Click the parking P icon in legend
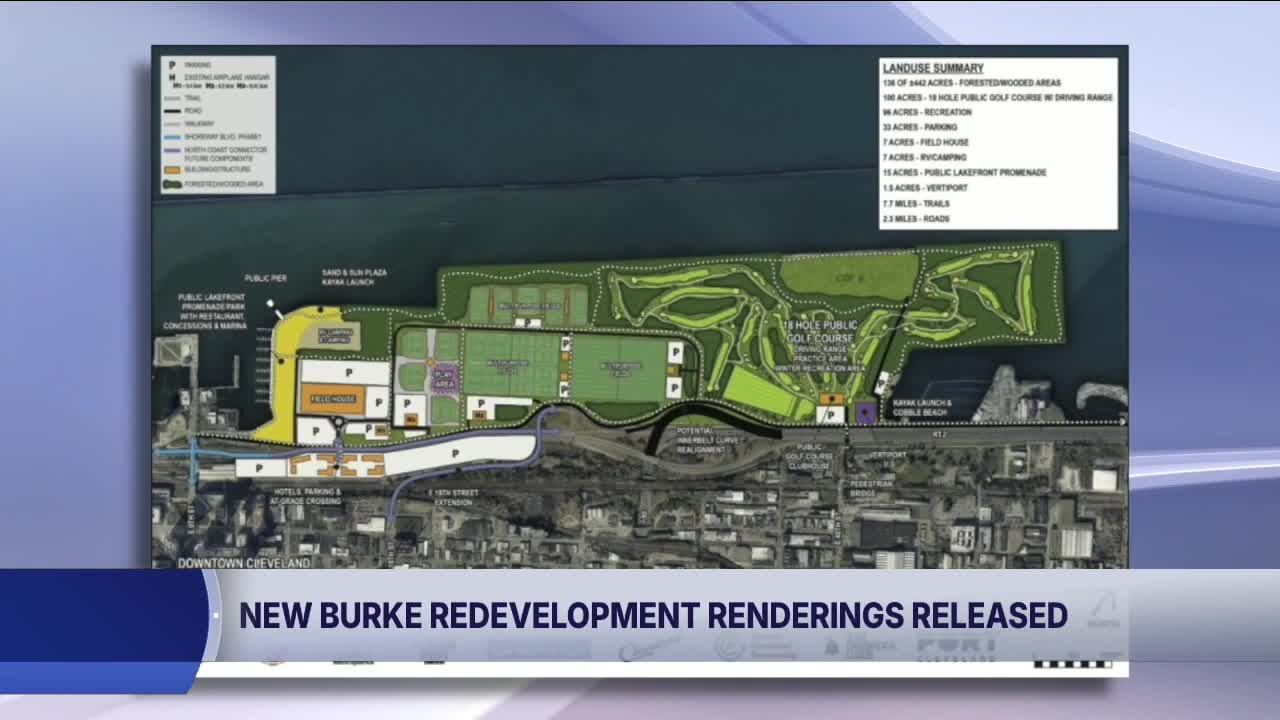1280x720 pixels. [171, 65]
